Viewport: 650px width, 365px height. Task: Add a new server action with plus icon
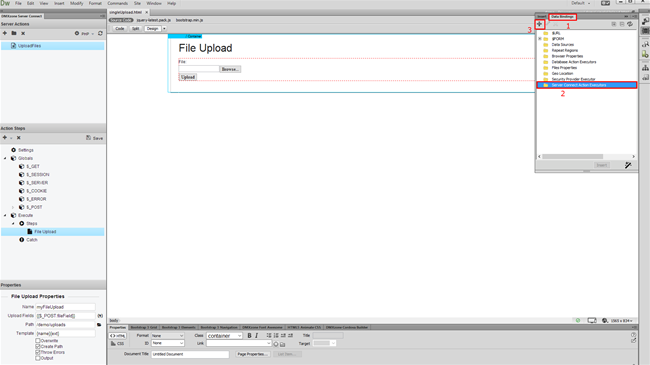(5, 33)
